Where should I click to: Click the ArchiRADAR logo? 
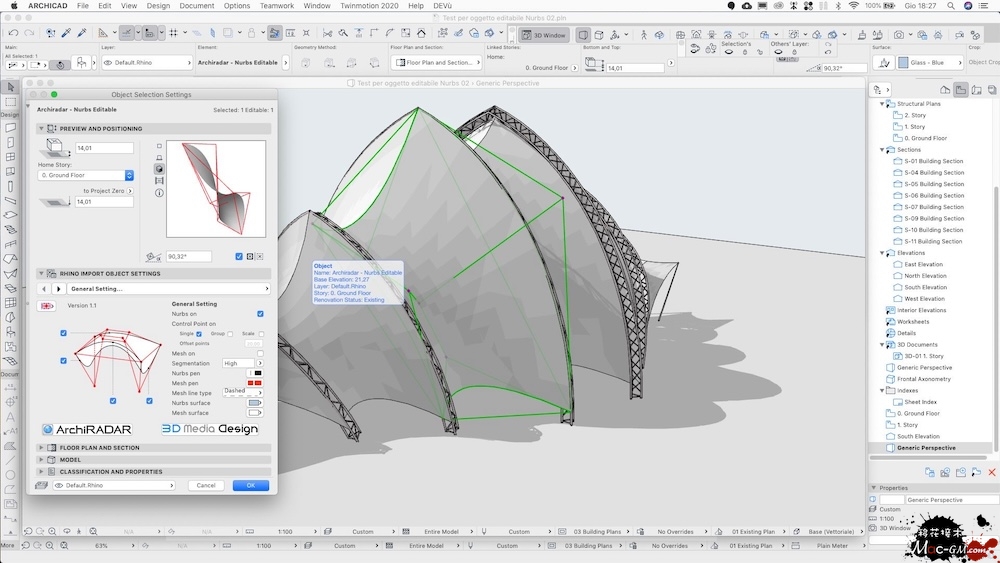tap(87, 429)
